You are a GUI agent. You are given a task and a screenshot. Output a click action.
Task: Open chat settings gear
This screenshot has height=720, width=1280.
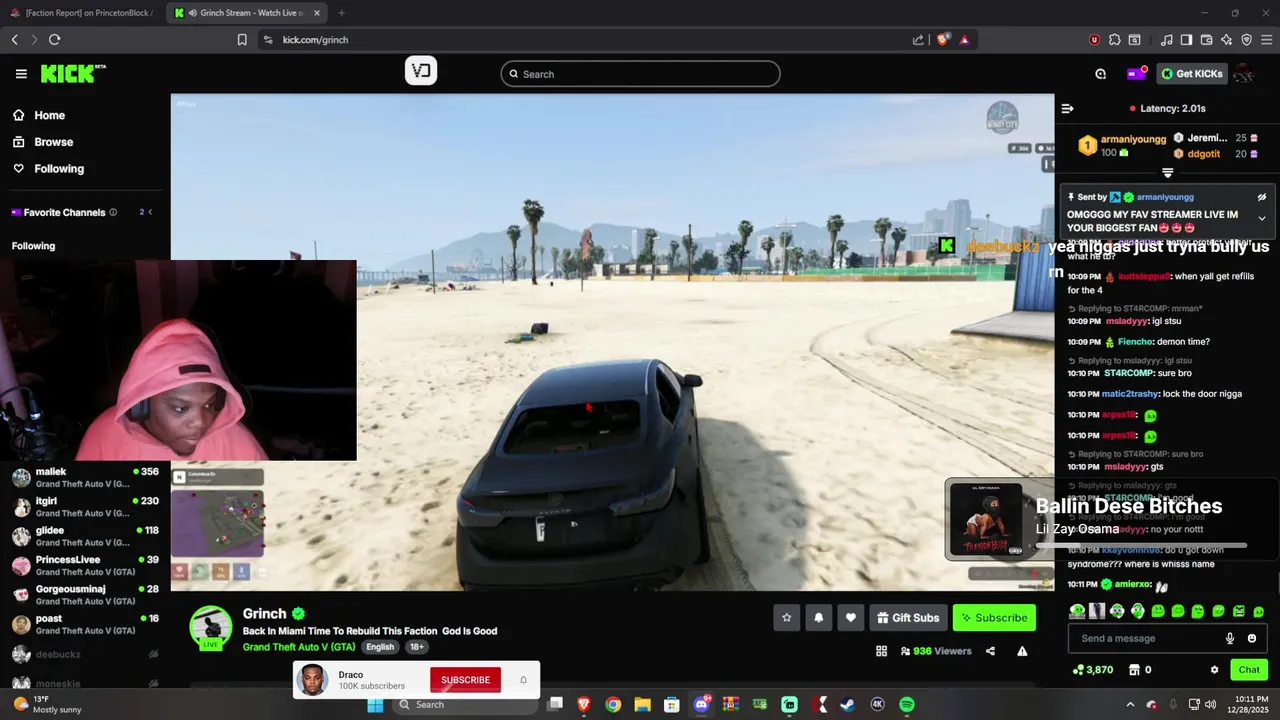point(1214,670)
